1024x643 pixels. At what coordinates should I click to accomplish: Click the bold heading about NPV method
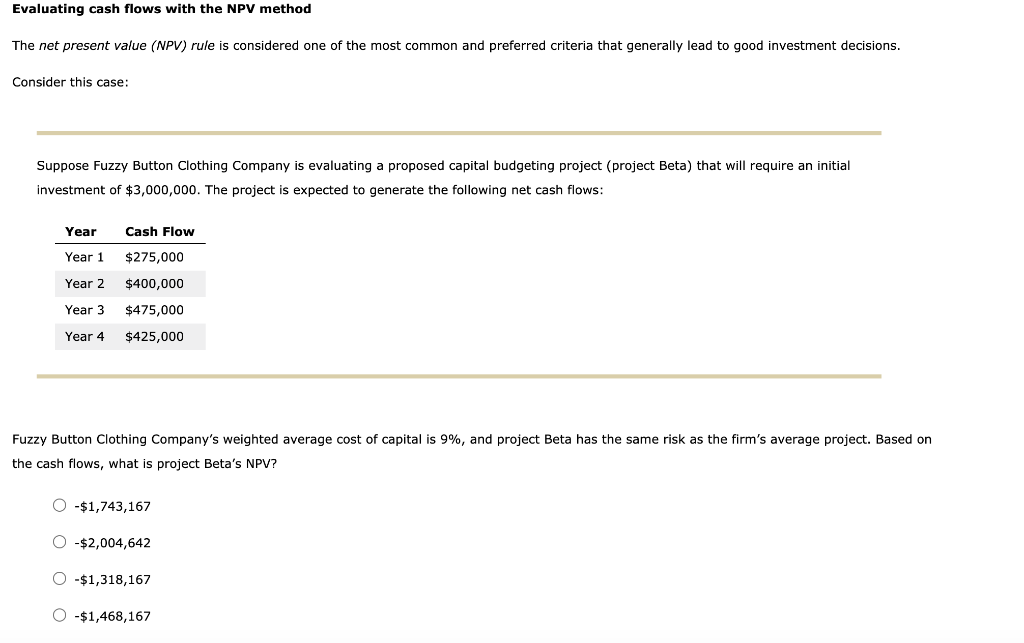(x=161, y=9)
